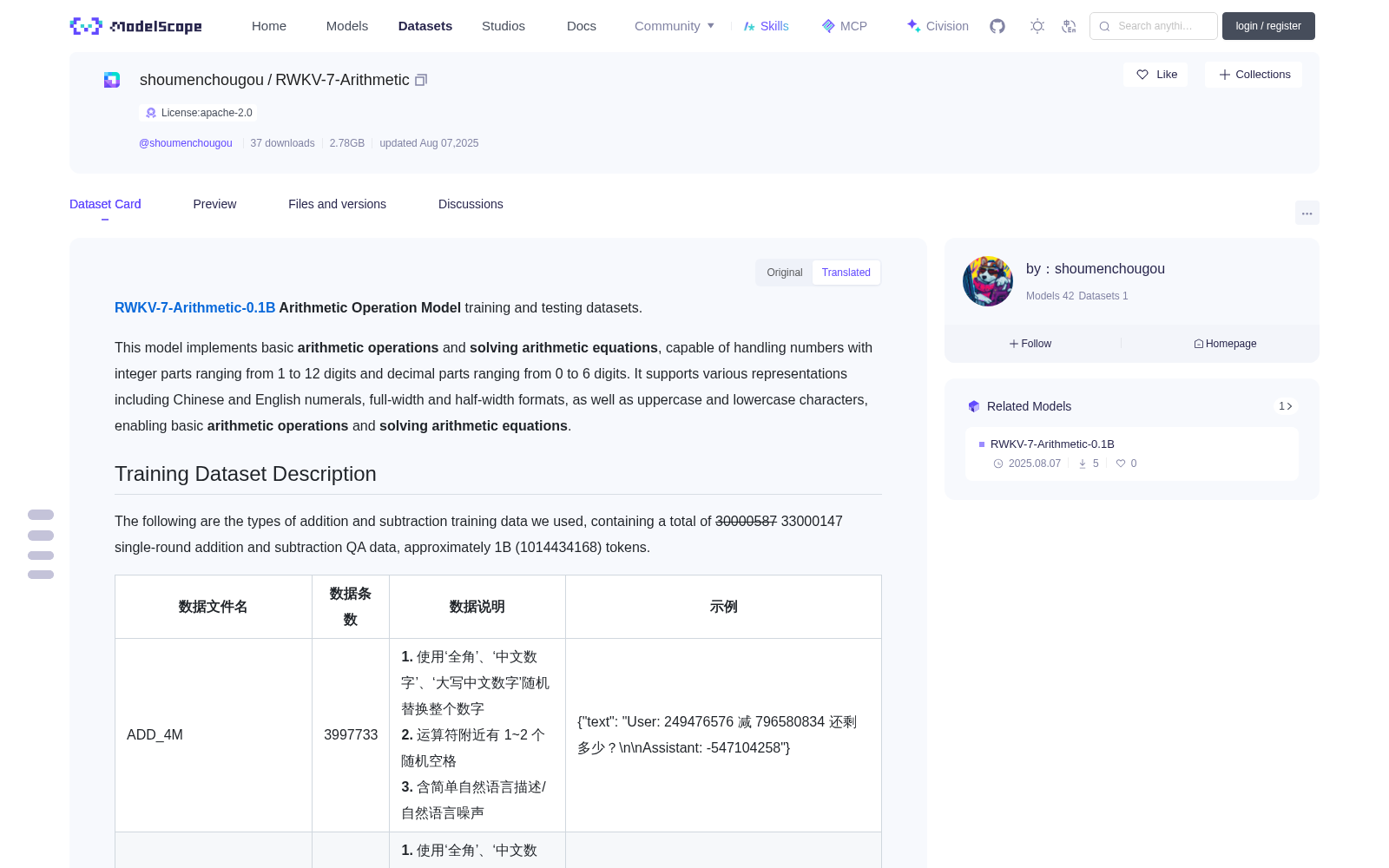This screenshot has width=1389, height=868.
Task: Click the '37 downloads' text
Action: point(282,143)
